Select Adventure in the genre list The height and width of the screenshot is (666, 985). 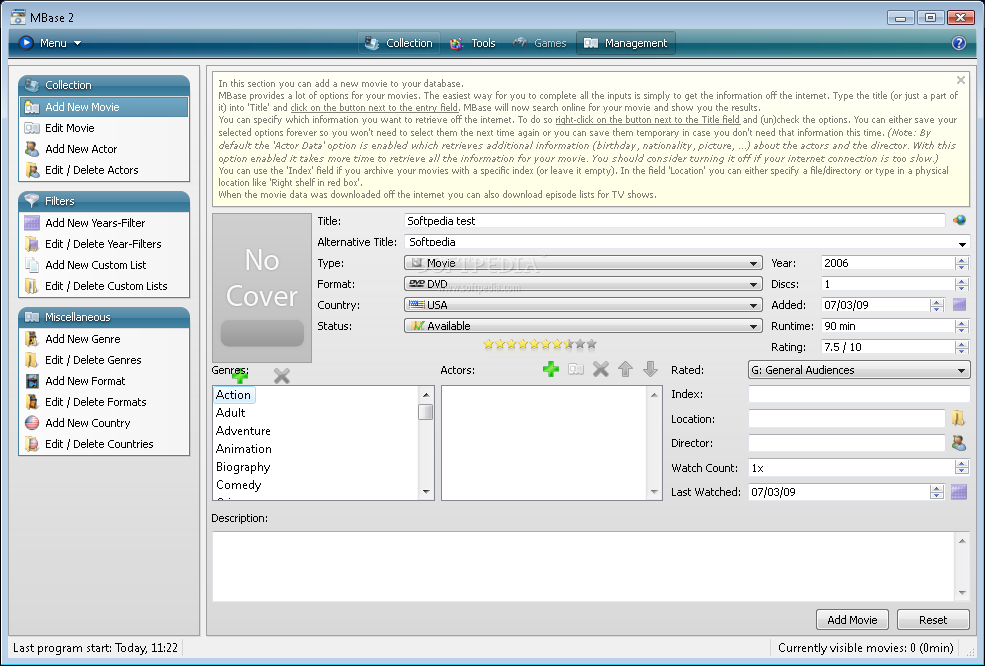tap(243, 430)
